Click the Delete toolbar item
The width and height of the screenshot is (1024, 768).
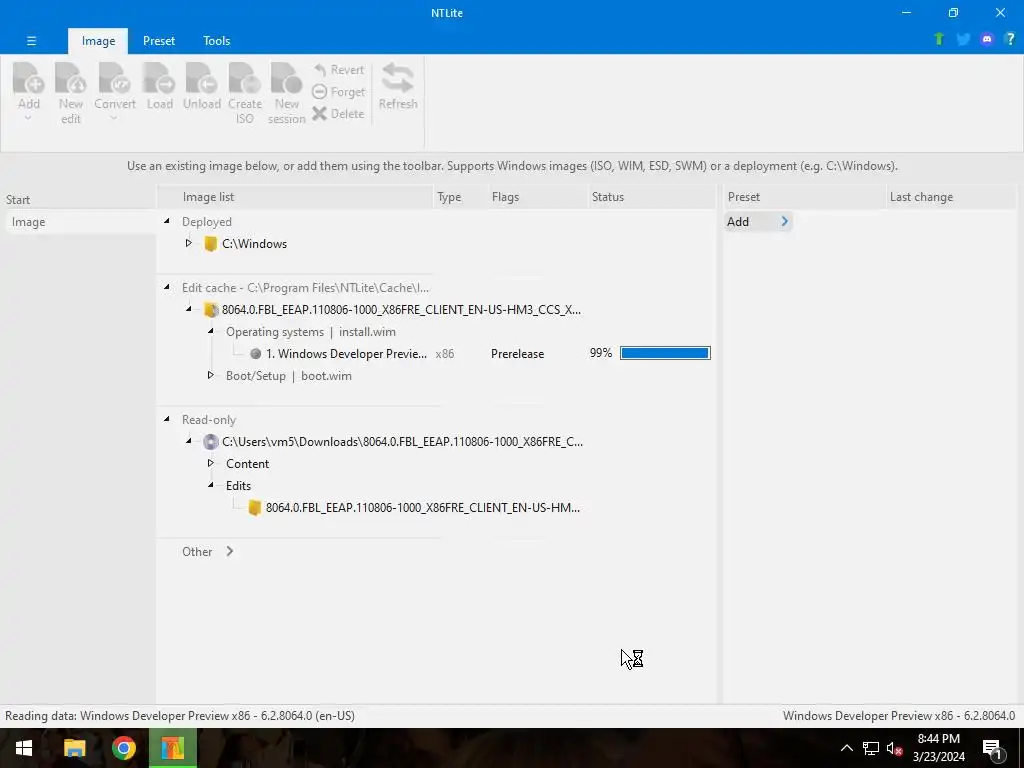338,114
